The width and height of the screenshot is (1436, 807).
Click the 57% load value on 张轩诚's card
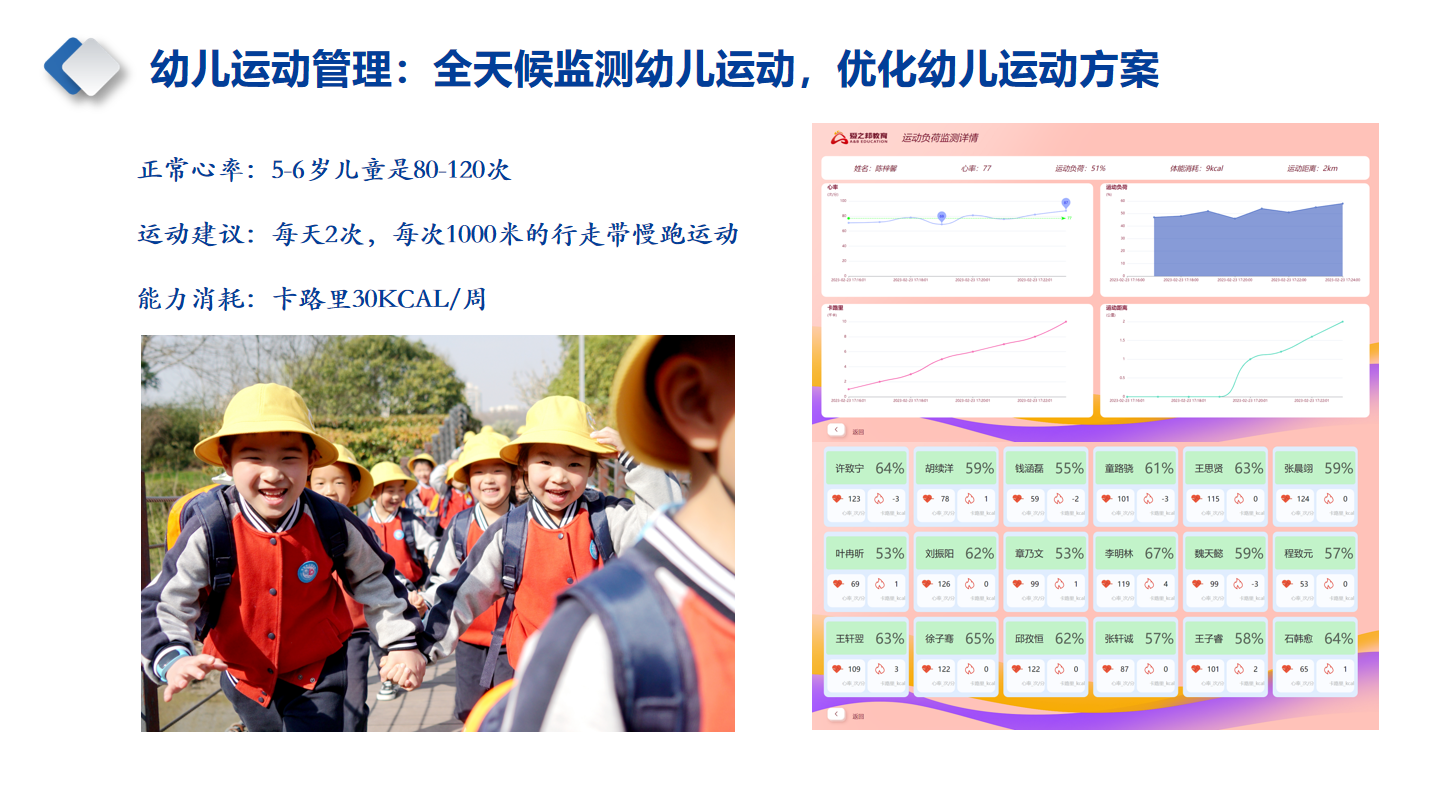pyautogui.click(x=1159, y=638)
